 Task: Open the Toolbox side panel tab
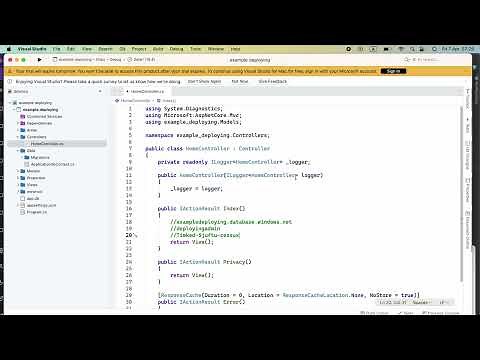(x=468, y=99)
